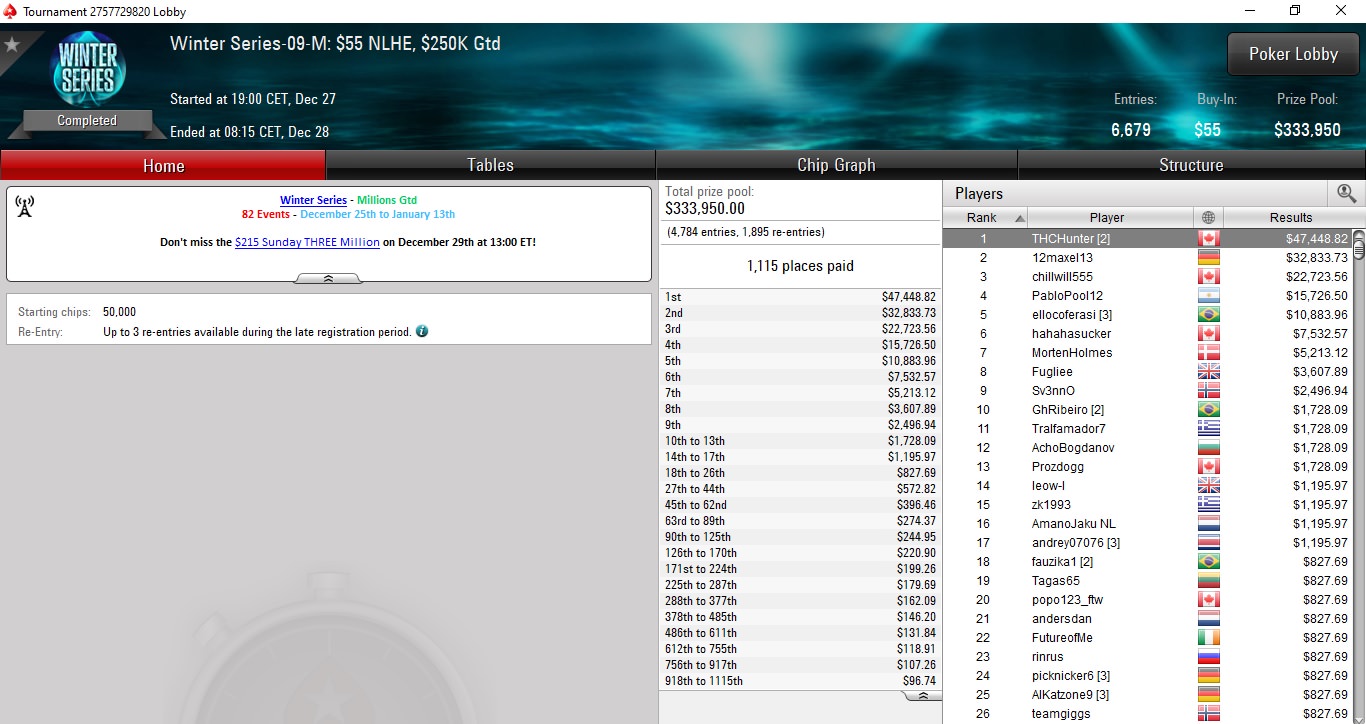Image resolution: width=1366 pixels, height=724 pixels.
Task: Collapse the news banner panel
Action: [x=328, y=279]
